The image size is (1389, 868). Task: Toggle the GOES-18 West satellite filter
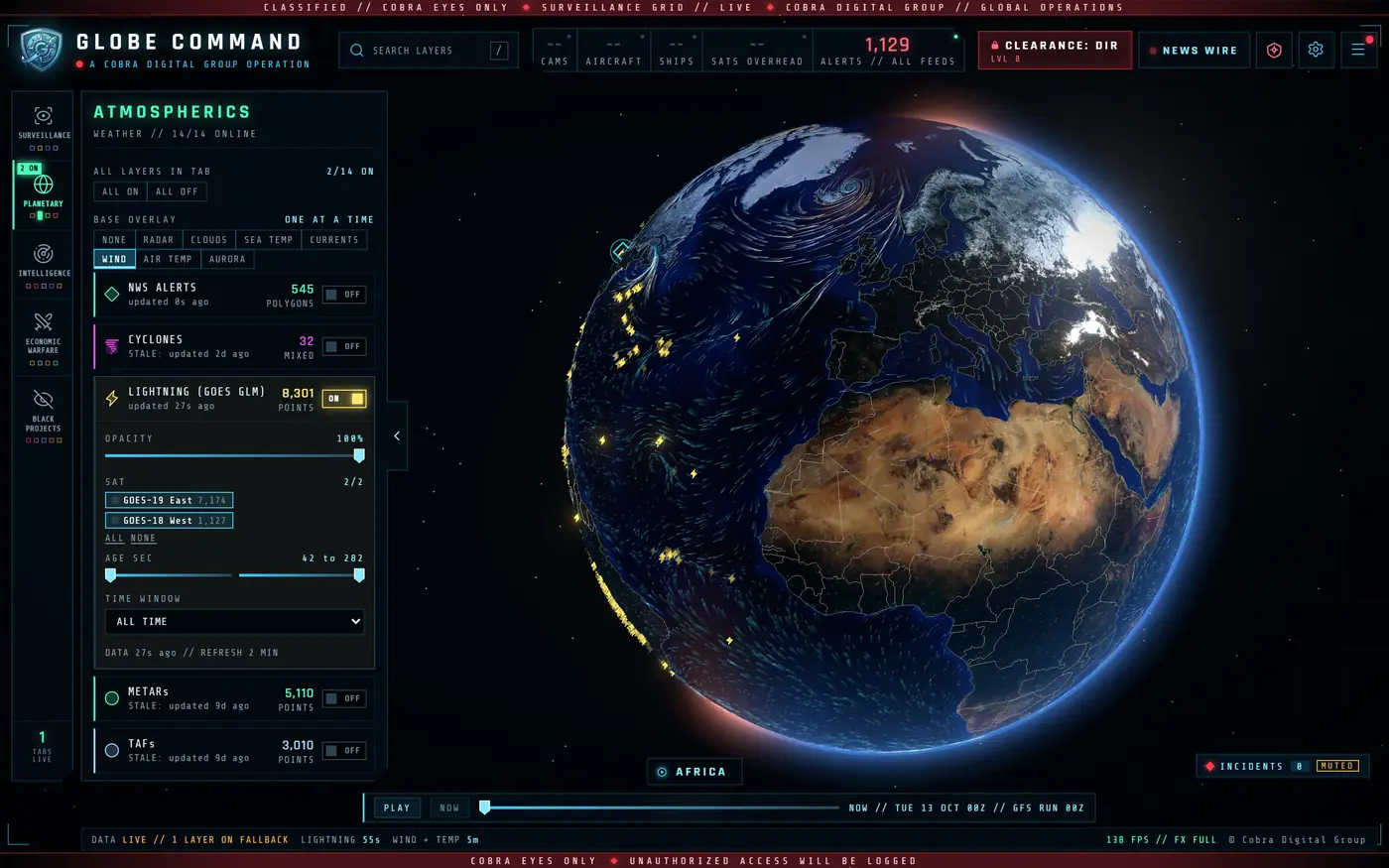pos(170,520)
